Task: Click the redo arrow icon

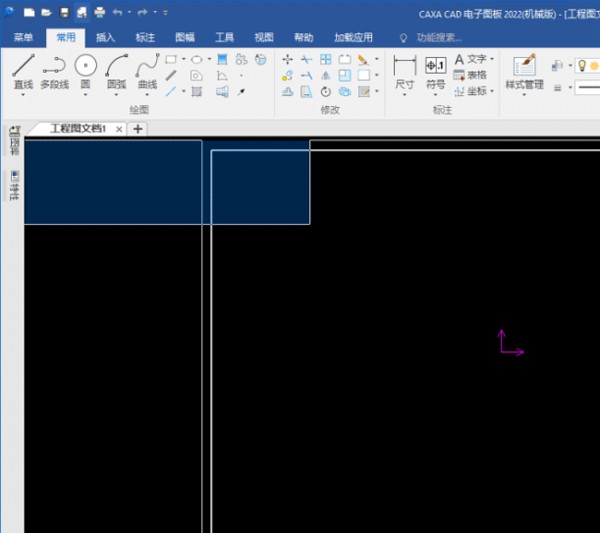Action: coord(142,13)
